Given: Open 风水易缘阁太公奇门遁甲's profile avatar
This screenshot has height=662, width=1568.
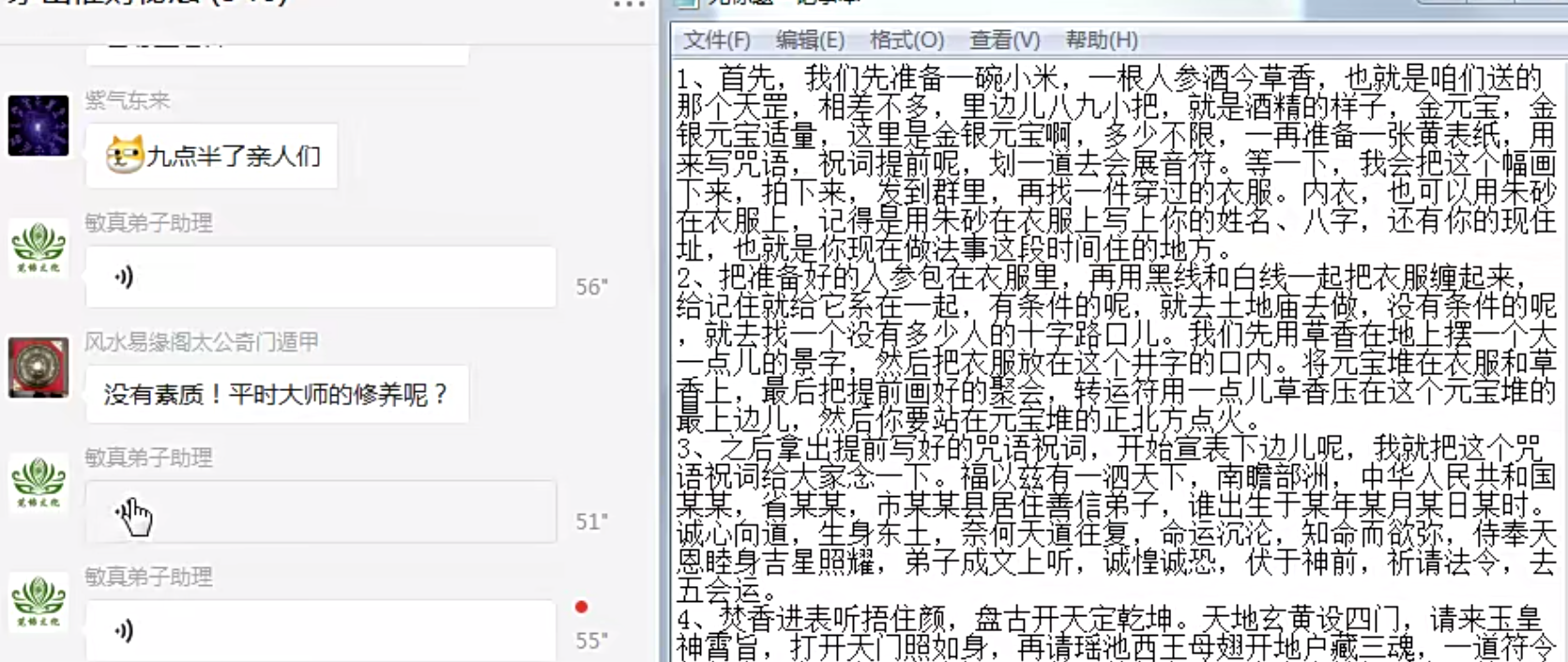Looking at the screenshot, I should (38, 367).
